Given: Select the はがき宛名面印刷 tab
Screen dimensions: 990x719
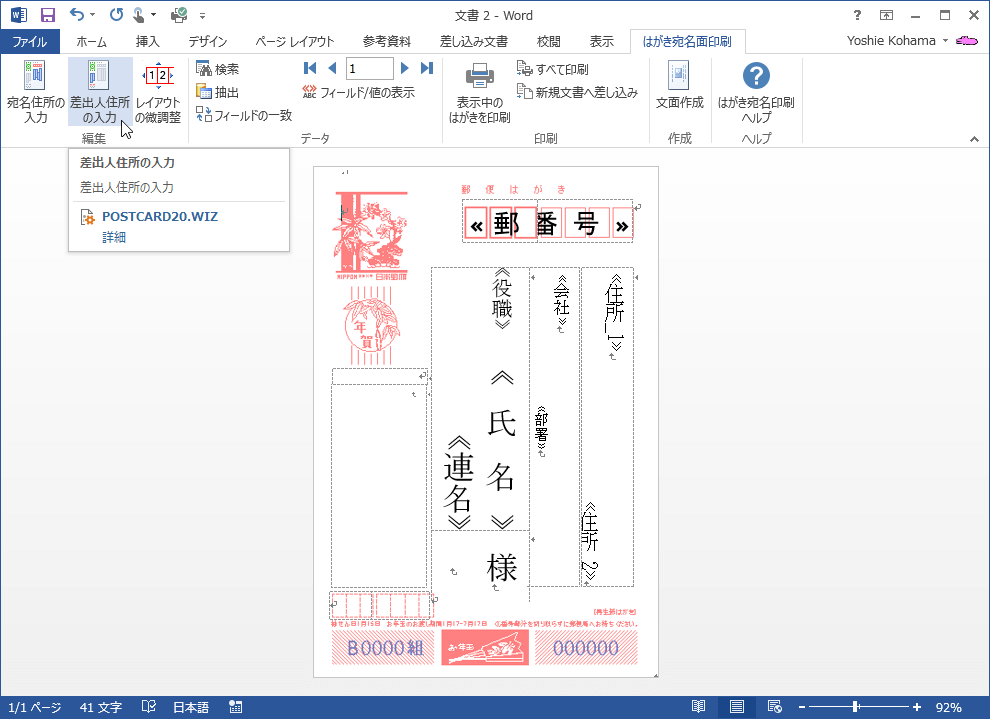Looking at the screenshot, I should (x=687, y=42).
